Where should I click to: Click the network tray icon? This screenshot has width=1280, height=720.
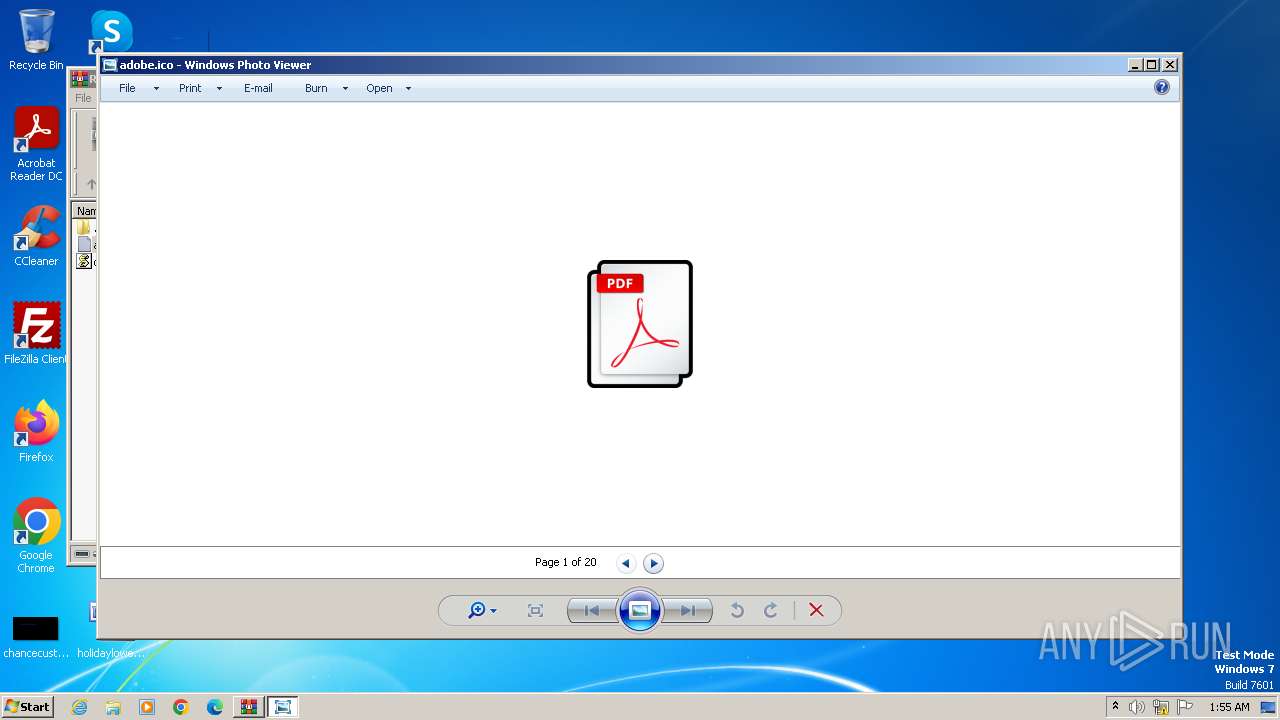[1161, 707]
